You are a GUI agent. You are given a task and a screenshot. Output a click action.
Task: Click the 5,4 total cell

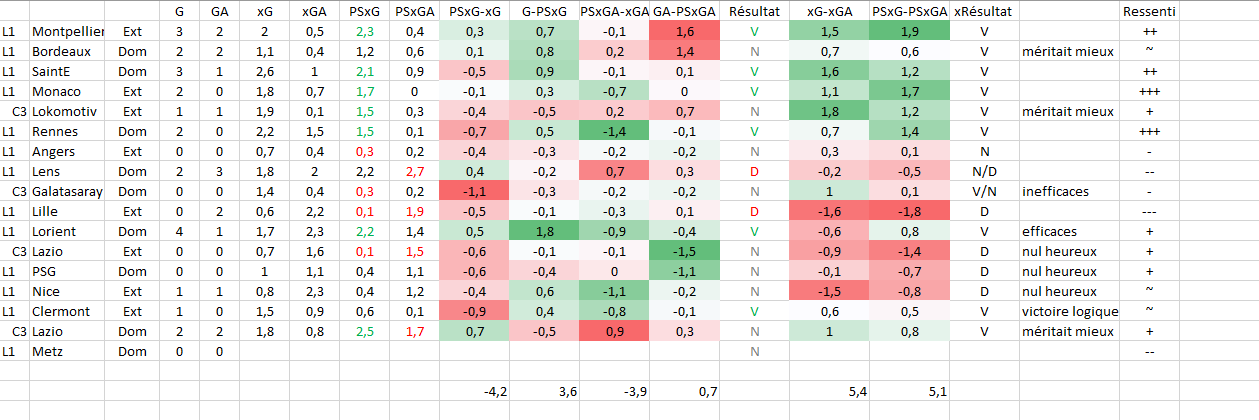coord(828,392)
